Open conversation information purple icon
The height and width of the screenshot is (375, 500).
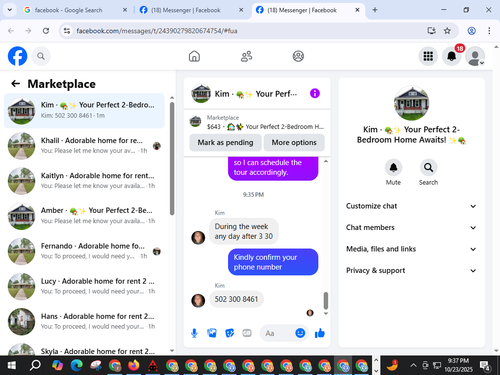tap(315, 93)
